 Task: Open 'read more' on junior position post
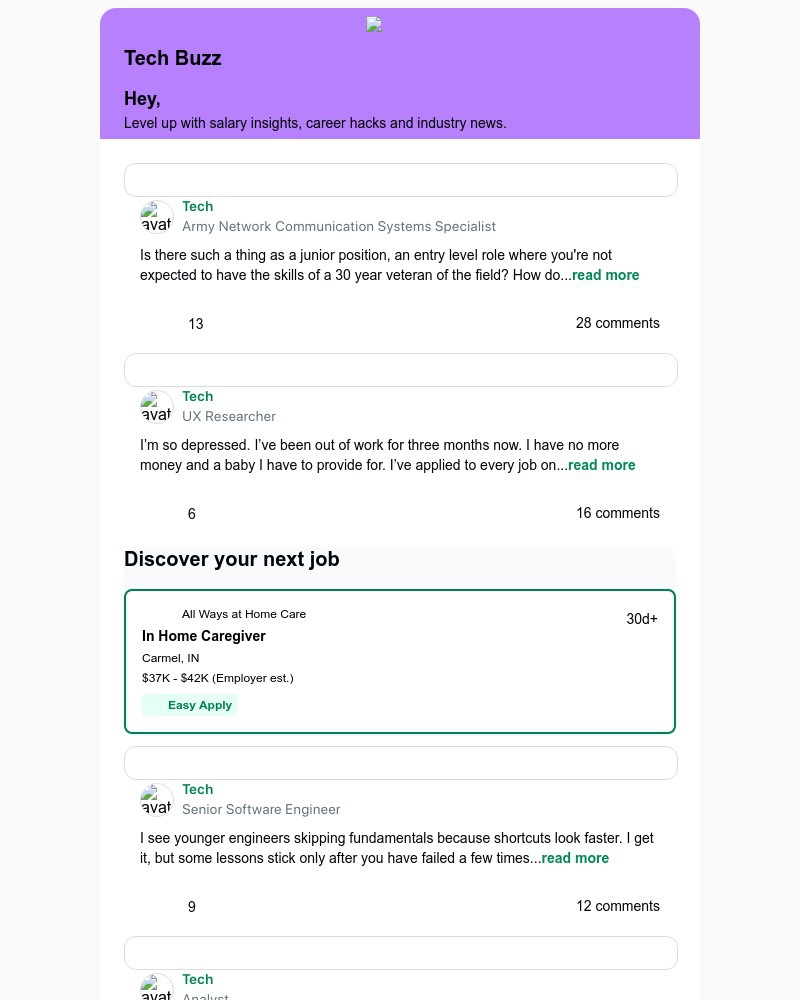coord(605,275)
